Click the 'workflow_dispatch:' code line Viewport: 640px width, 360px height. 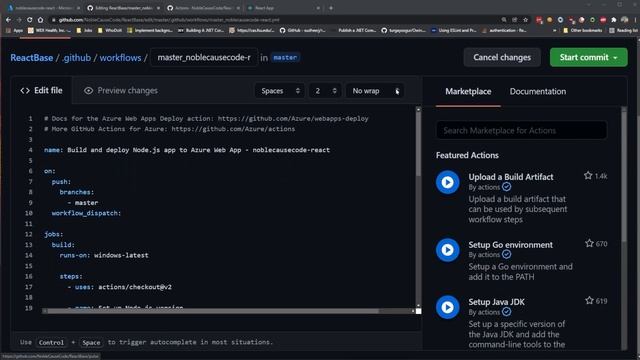pos(86,213)
